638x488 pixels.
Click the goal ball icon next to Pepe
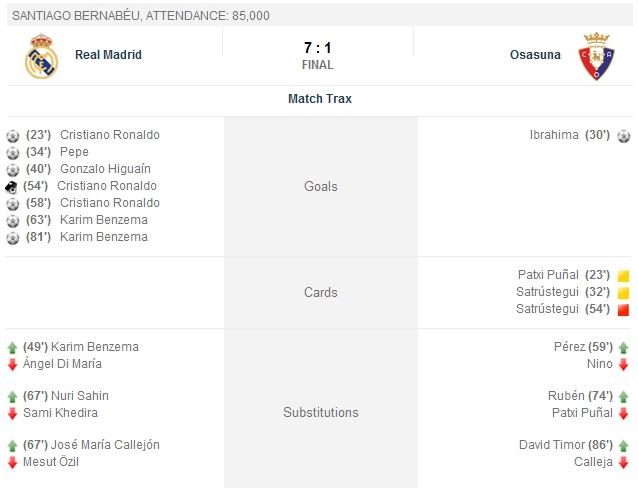click(12, 153)
